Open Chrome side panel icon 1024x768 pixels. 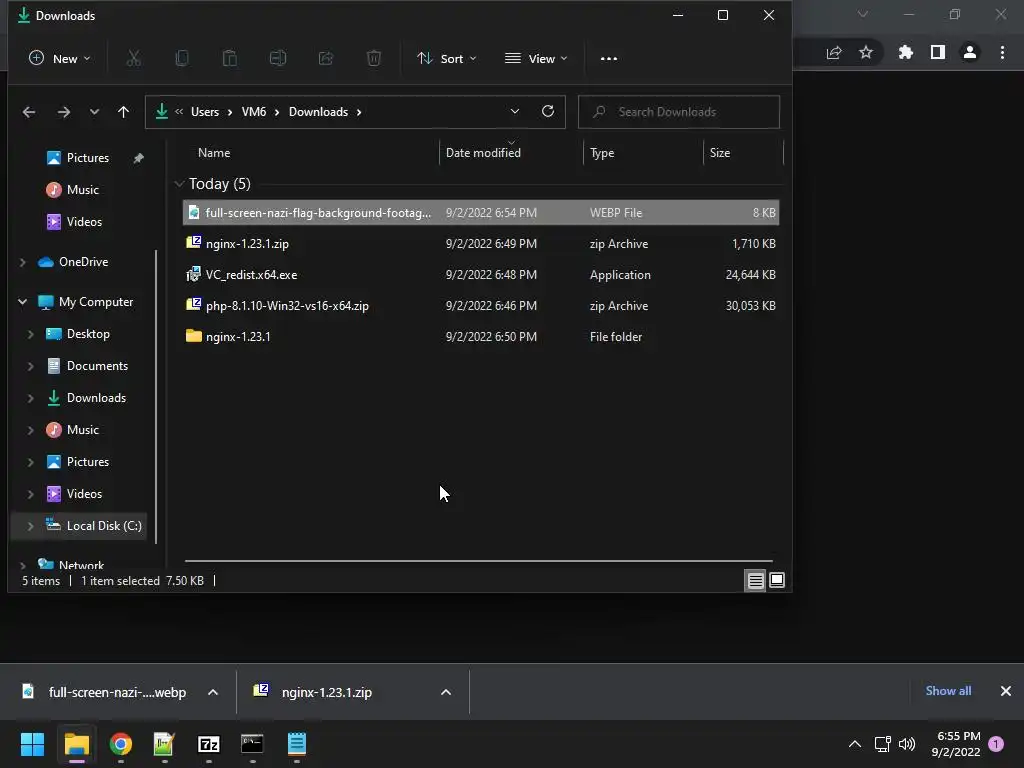tap(938, 52)
